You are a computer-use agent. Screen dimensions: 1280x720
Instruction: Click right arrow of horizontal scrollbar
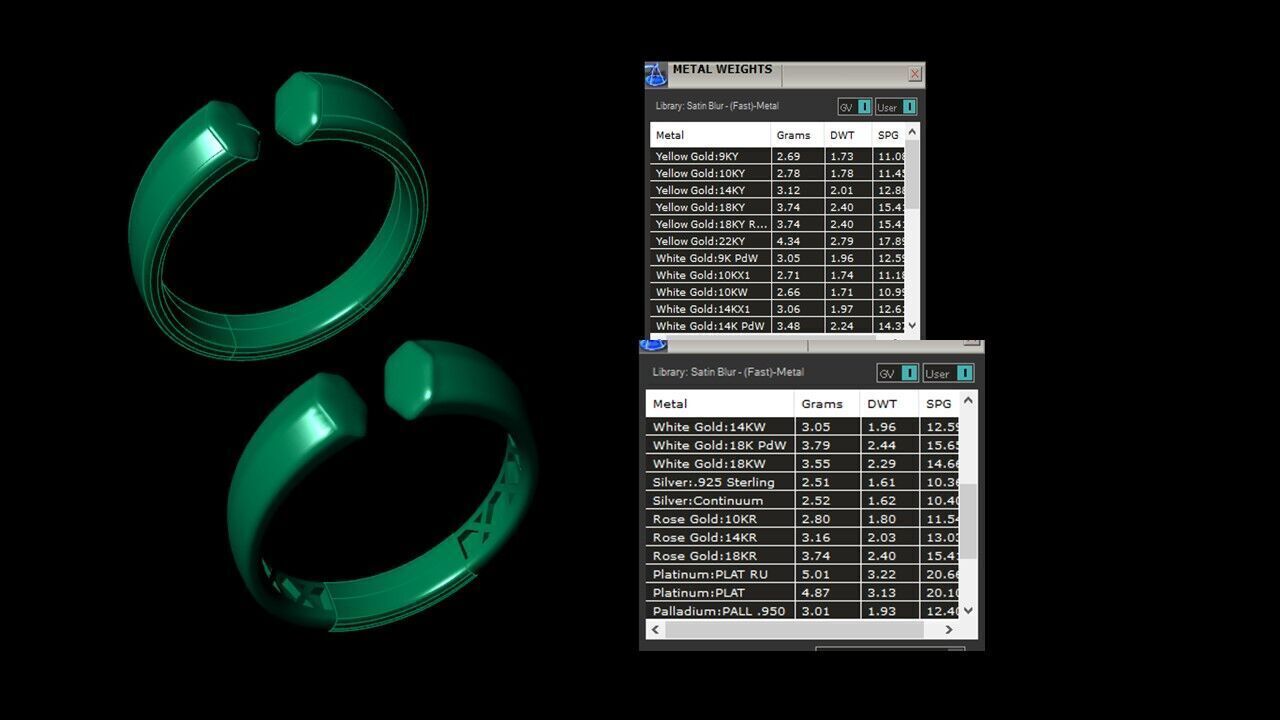click(949, 630)
